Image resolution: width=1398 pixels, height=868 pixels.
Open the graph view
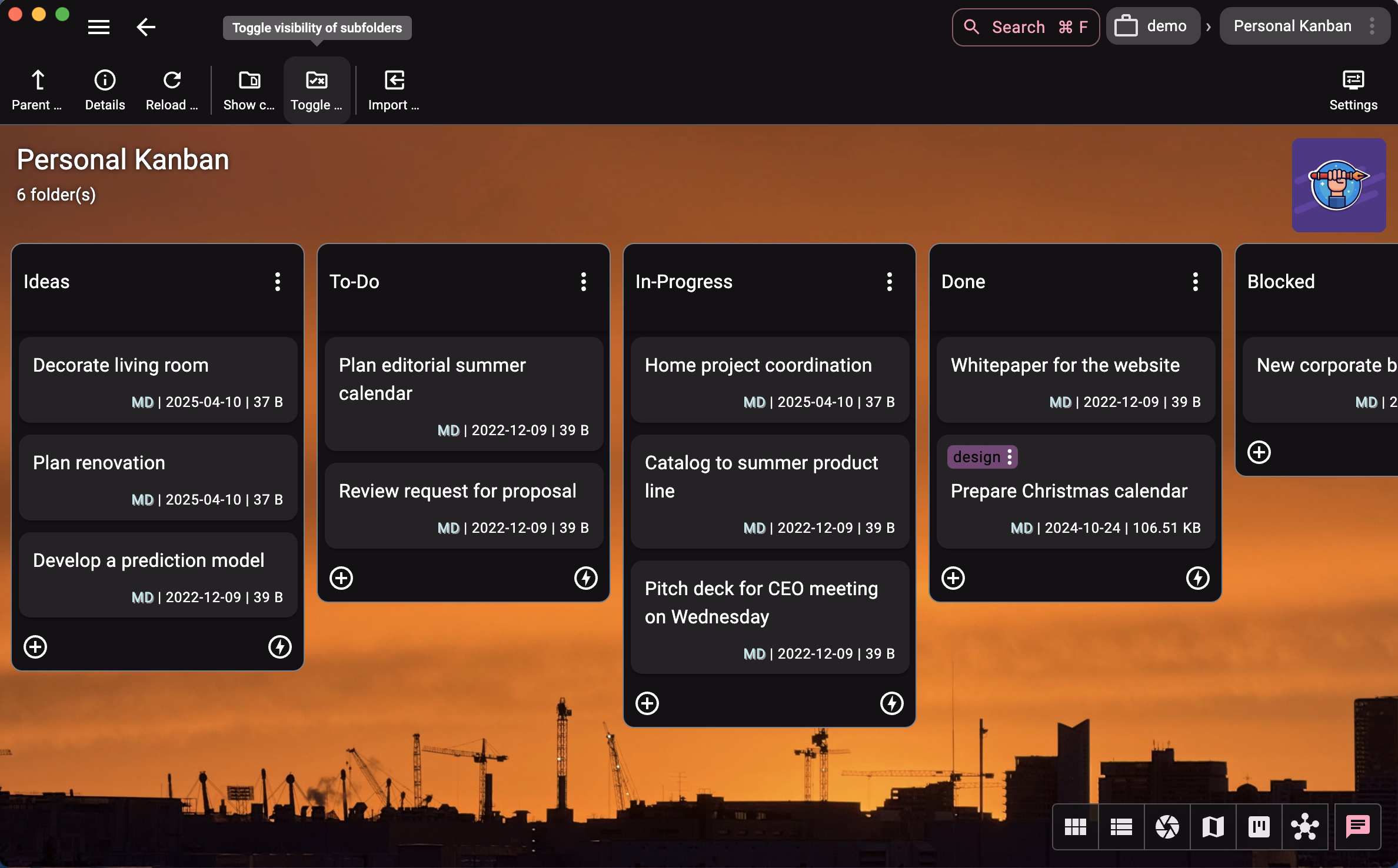(1304, 827)
